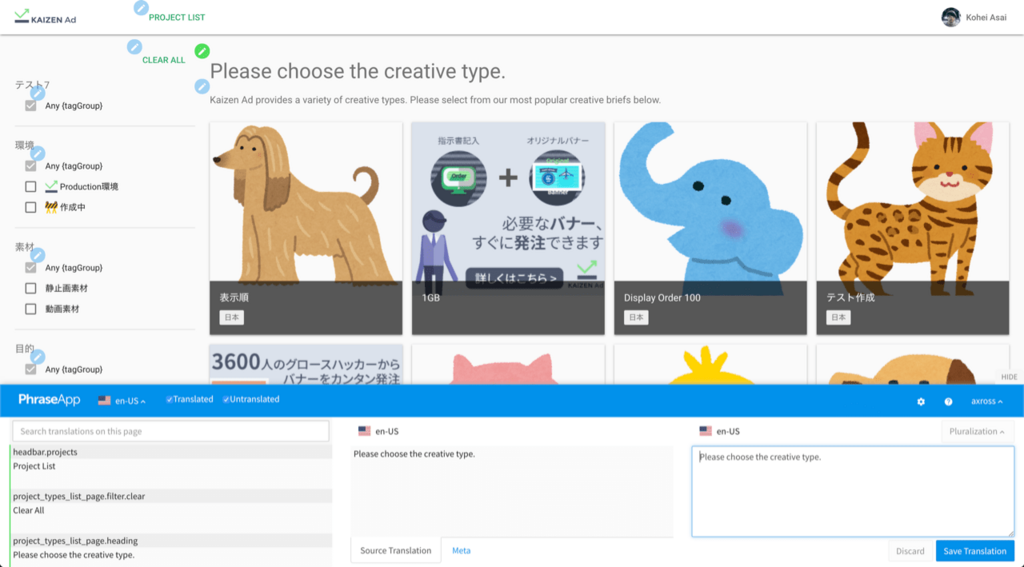Check the 作成中 checkbox
Image resolution: width=1024 pixels, height=567 pixels.
pyautogui.click(x=31, y=207)
